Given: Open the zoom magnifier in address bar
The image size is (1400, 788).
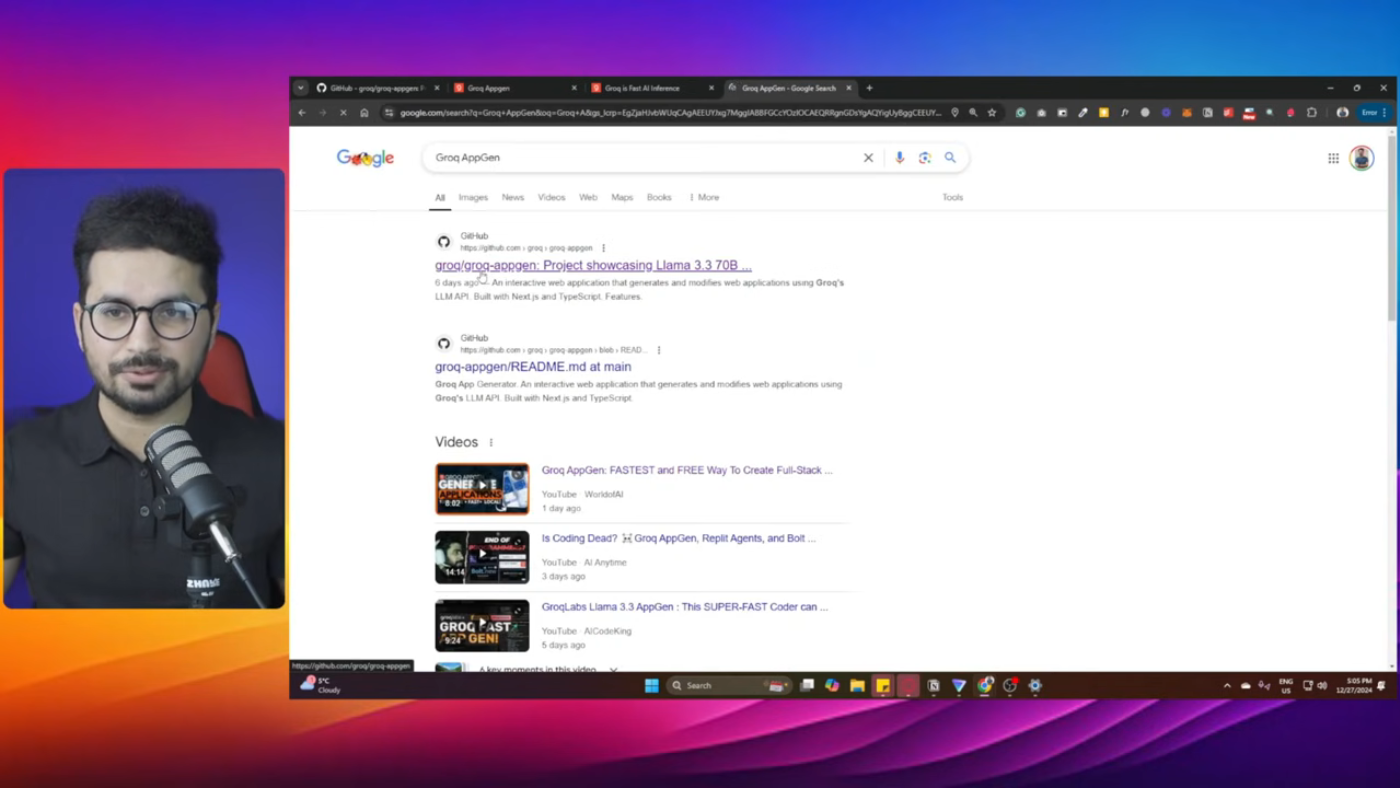Looking at the screenshot, I should (x=973, y=113).
